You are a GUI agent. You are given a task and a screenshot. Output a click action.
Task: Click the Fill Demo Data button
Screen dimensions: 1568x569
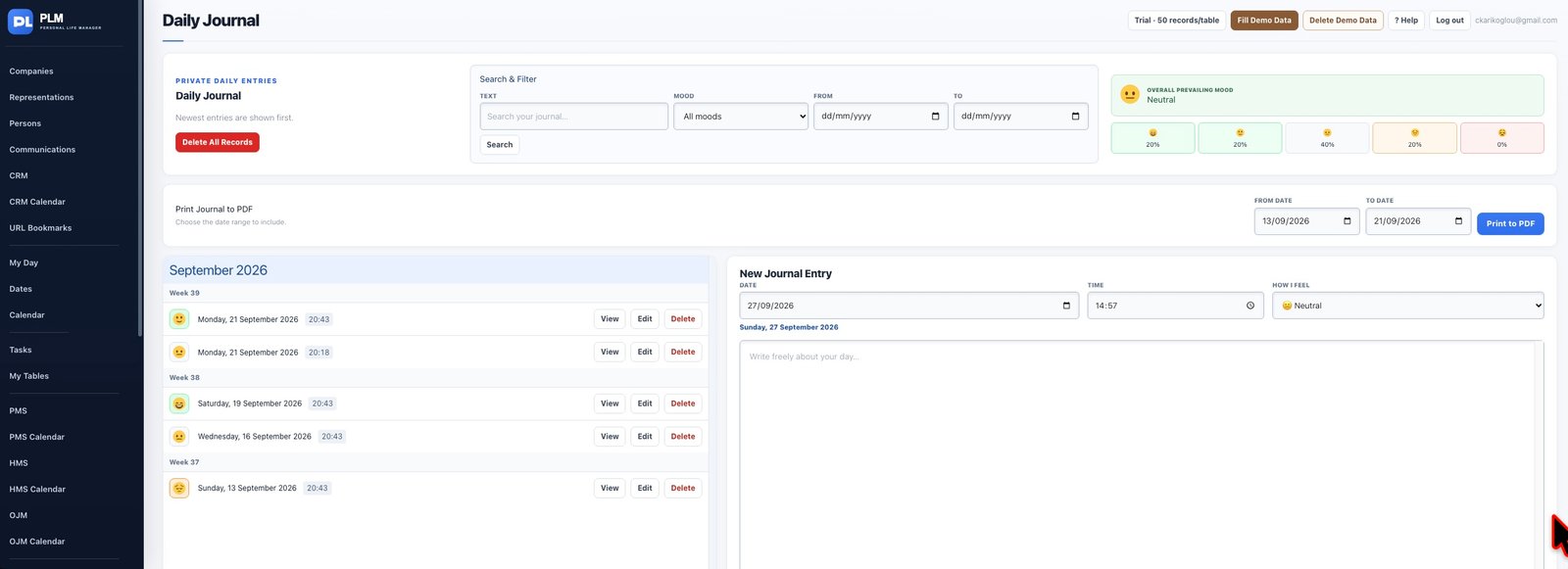1264,20
